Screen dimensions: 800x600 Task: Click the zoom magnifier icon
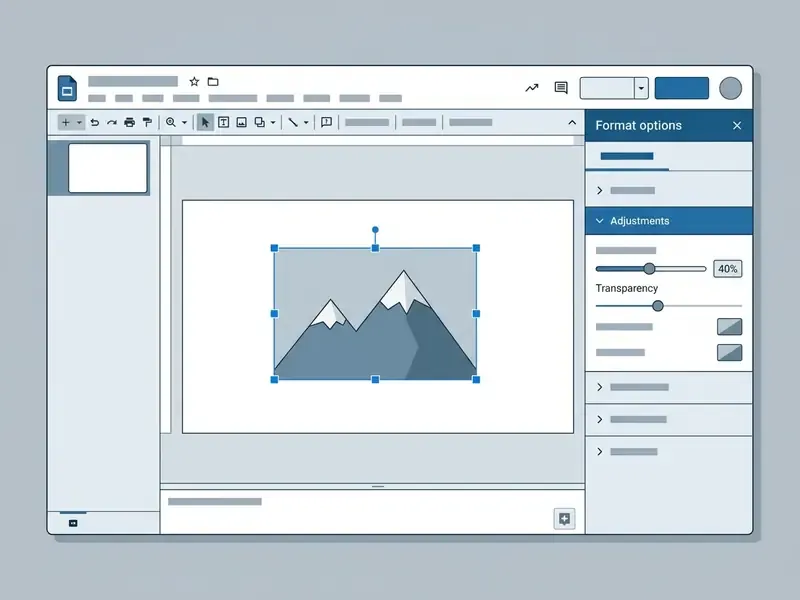tap(171, 122)
